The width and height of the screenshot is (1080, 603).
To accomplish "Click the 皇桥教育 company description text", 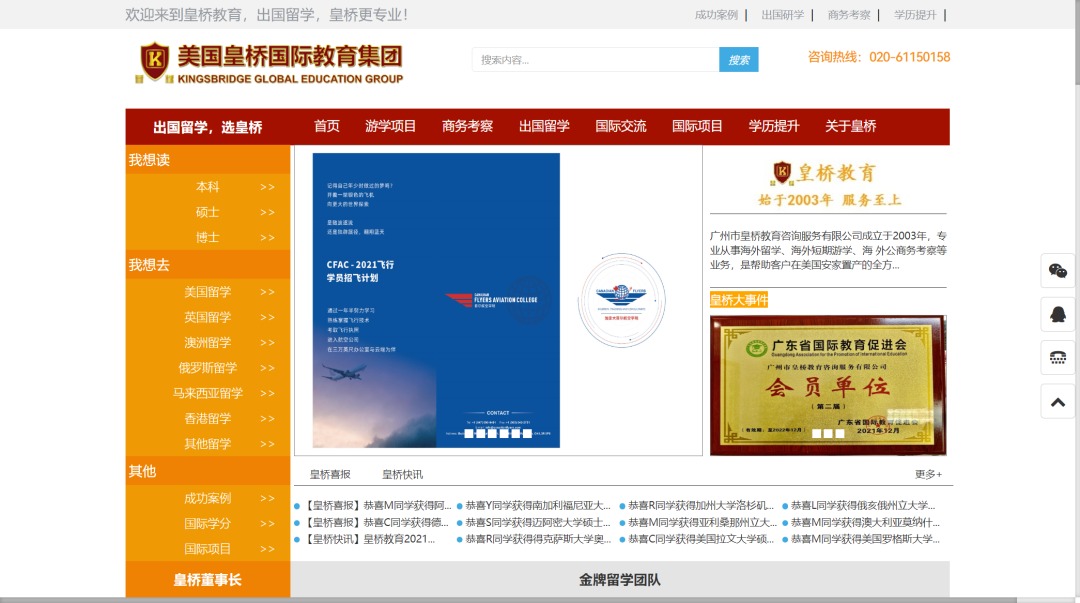I will [x=828, y=250].
